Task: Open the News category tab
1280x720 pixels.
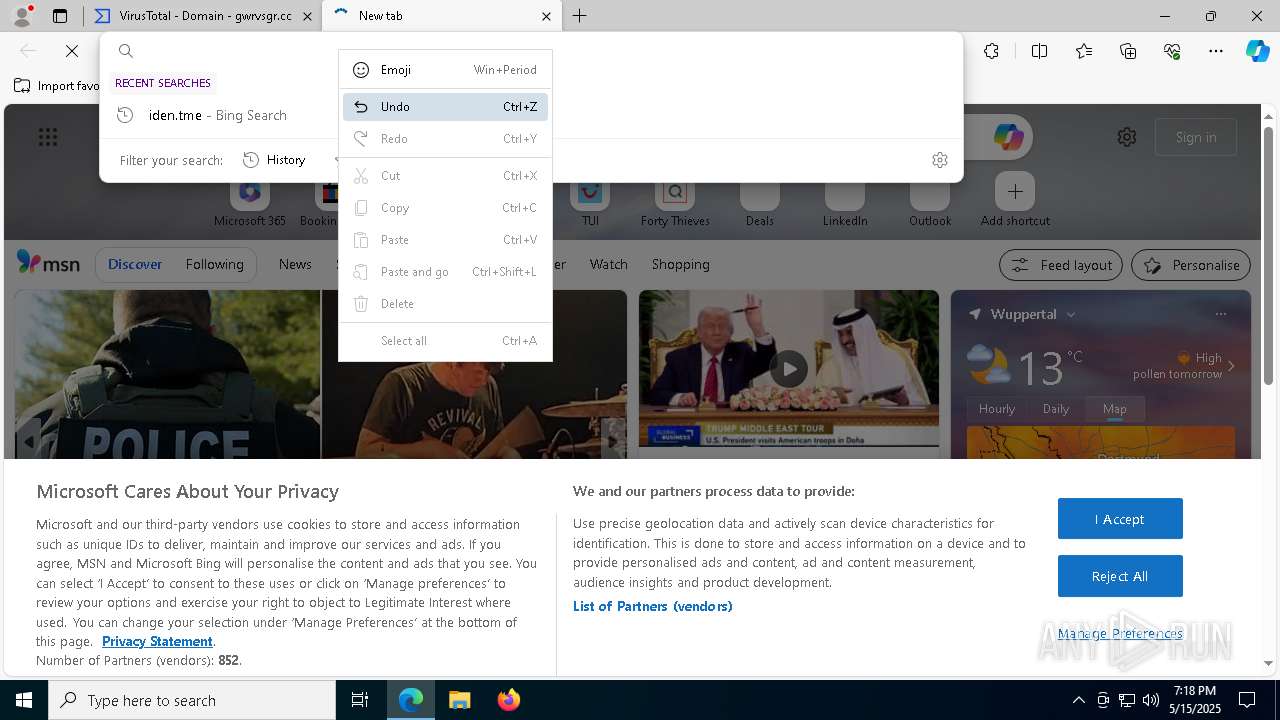Action: point(295,264)
